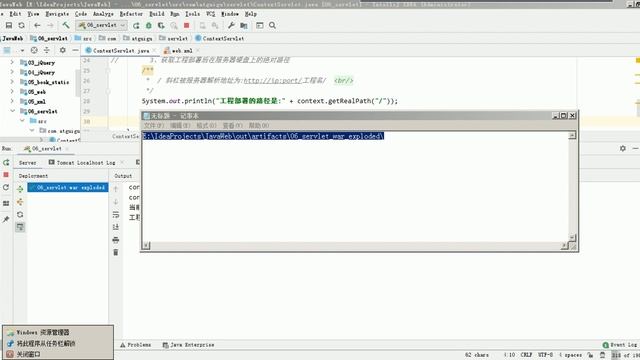
Task: Expand the 04_jQuery module node
Action: [12, 72]
